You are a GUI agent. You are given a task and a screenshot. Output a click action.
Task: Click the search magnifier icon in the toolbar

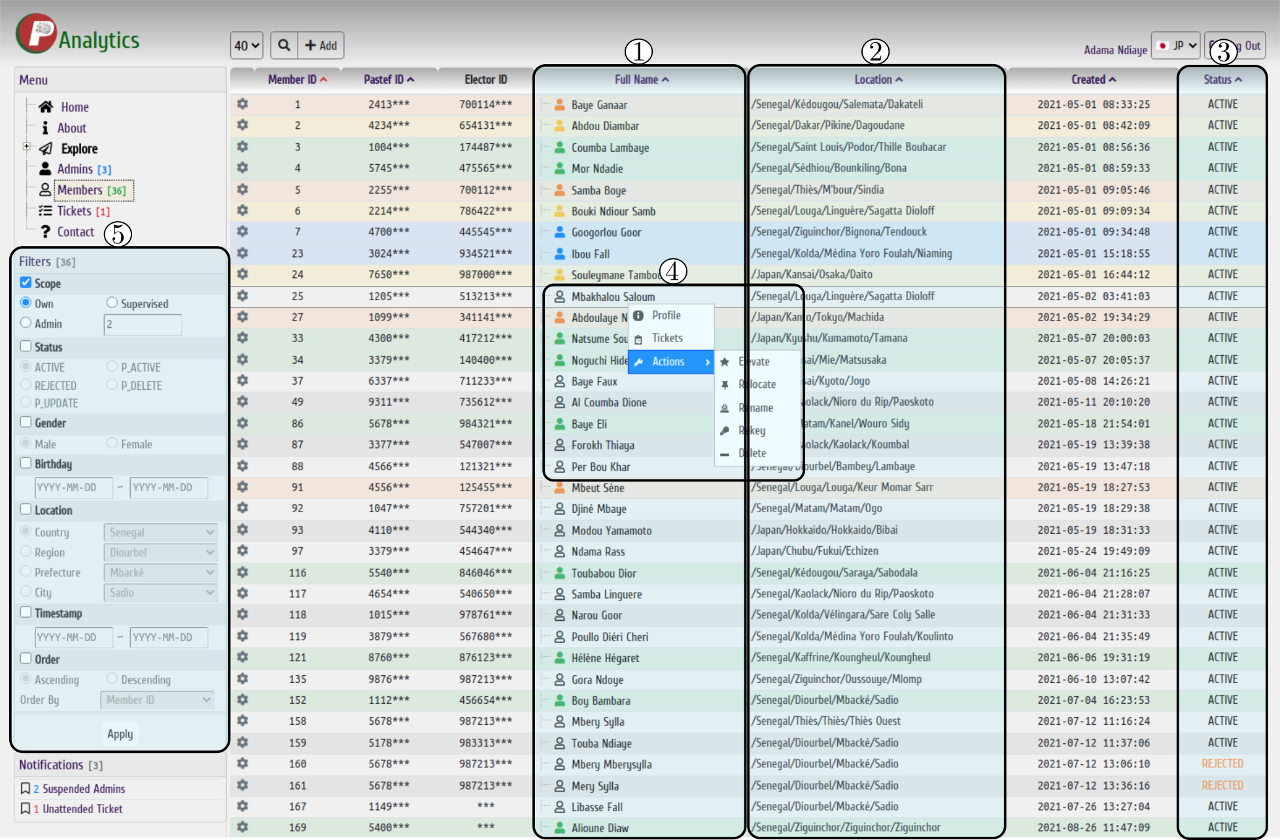284,45
